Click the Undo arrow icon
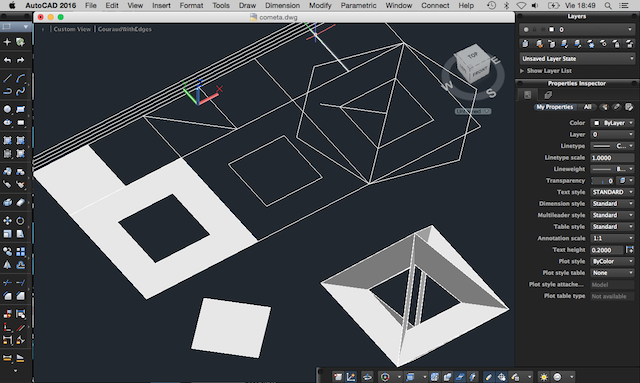 click(7, 60)
